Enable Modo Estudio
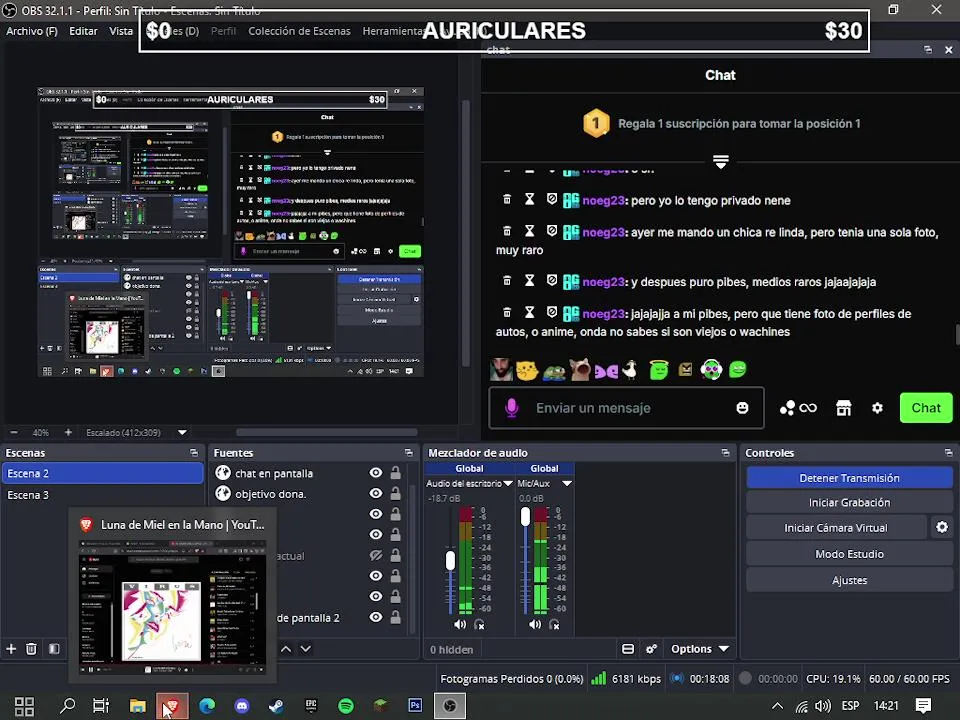This screenshot has height=720, width=960. (x=849, y=554)
